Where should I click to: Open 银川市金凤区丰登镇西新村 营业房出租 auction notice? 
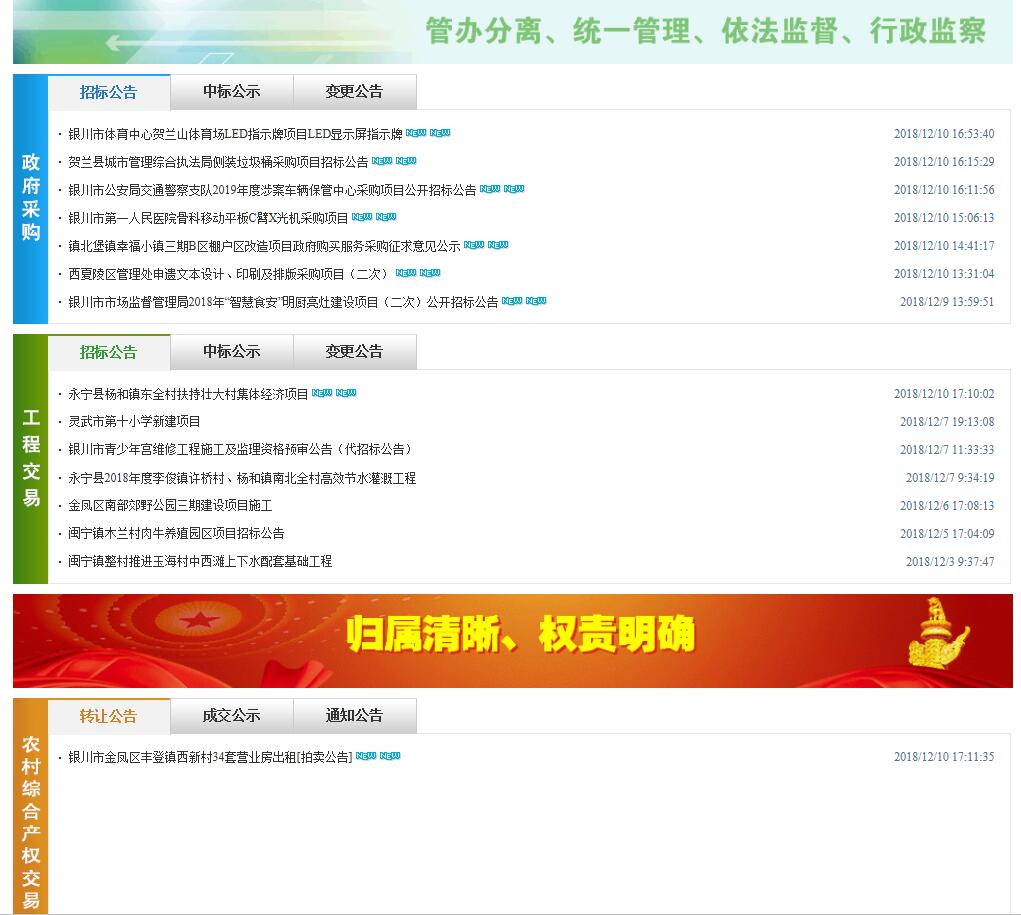click(x=210, y=757)
